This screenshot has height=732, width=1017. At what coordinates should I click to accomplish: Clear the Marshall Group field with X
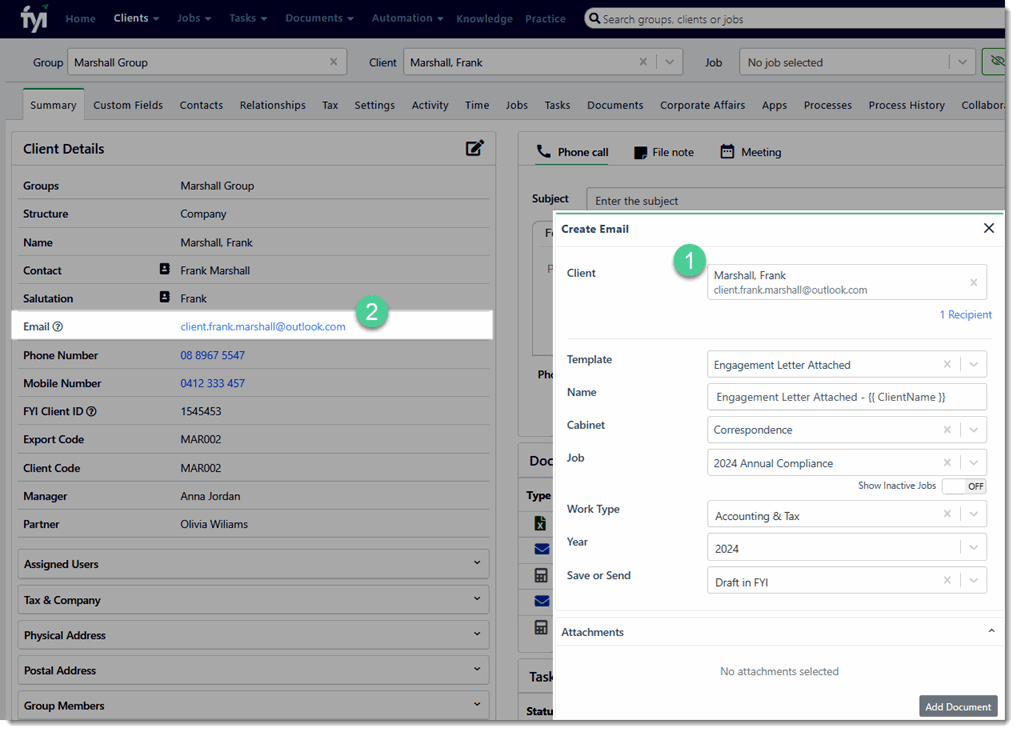333,62
